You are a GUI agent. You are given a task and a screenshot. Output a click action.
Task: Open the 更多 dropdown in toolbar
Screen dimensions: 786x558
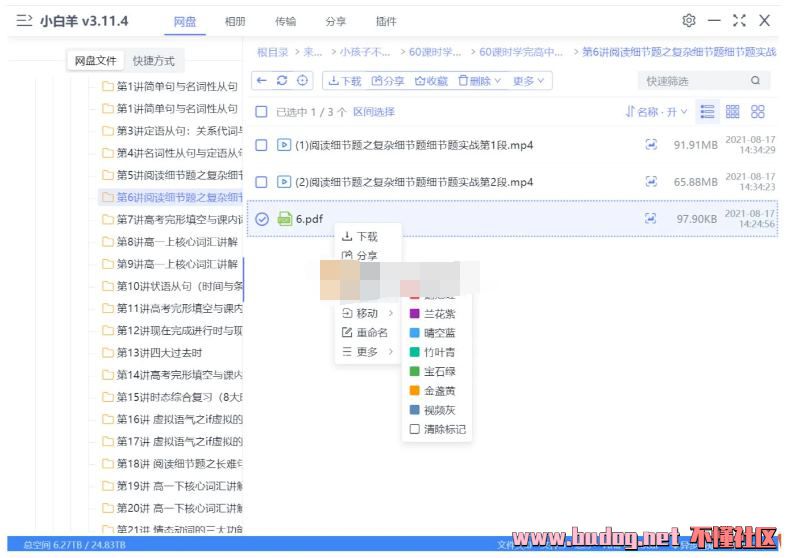(x=529, y=81)
